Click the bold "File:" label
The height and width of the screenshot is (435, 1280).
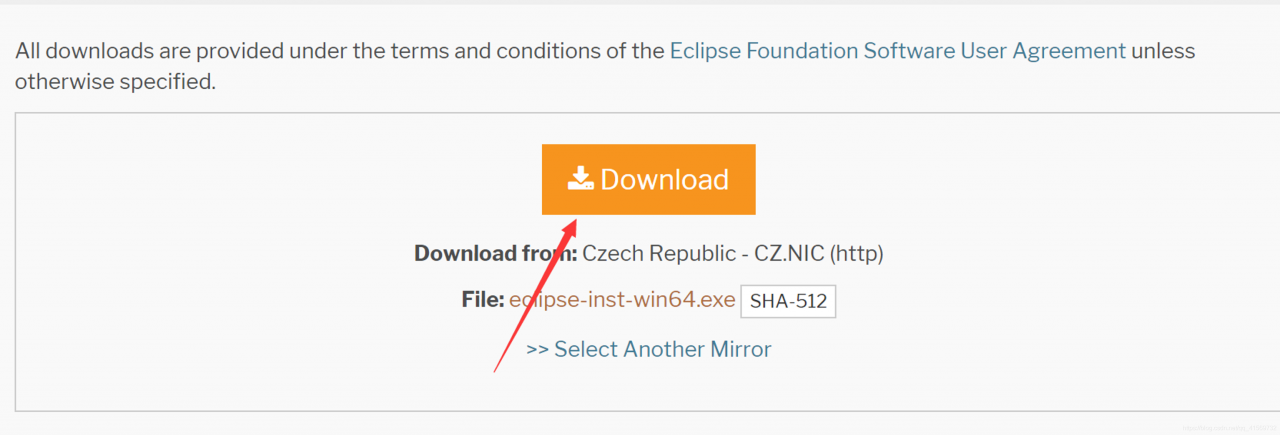(483, 299)
